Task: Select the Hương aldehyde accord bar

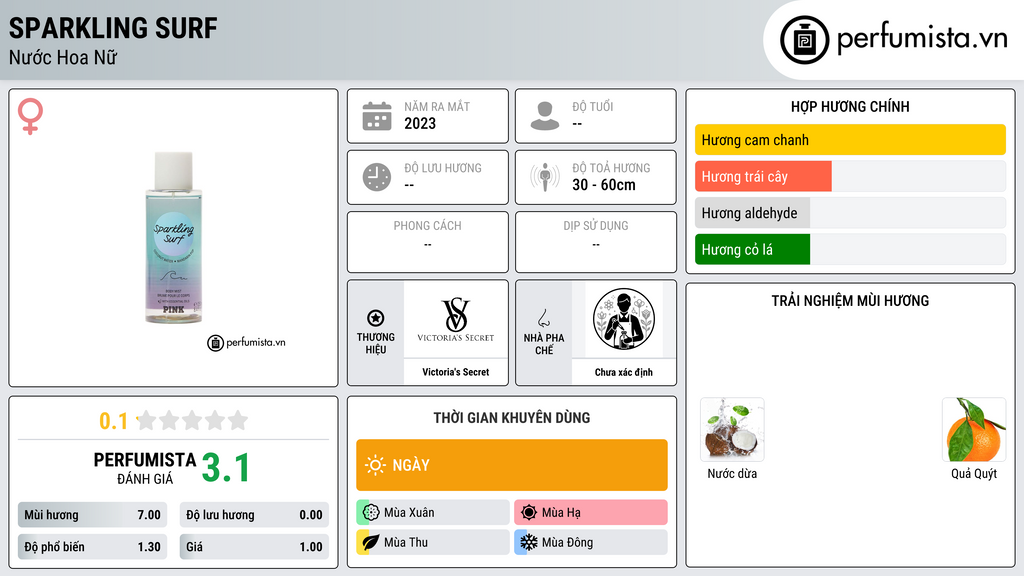Action: coord(850,213)
